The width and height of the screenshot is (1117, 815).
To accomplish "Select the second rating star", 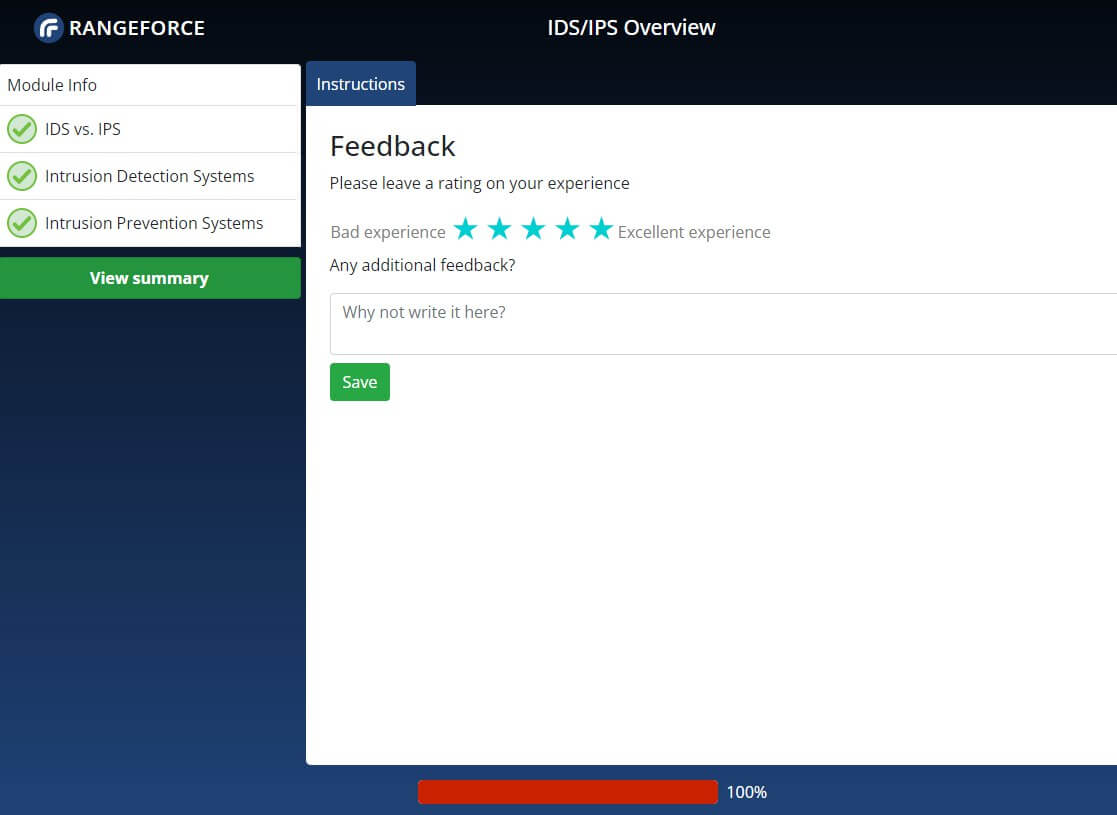I will click(499, 230).
